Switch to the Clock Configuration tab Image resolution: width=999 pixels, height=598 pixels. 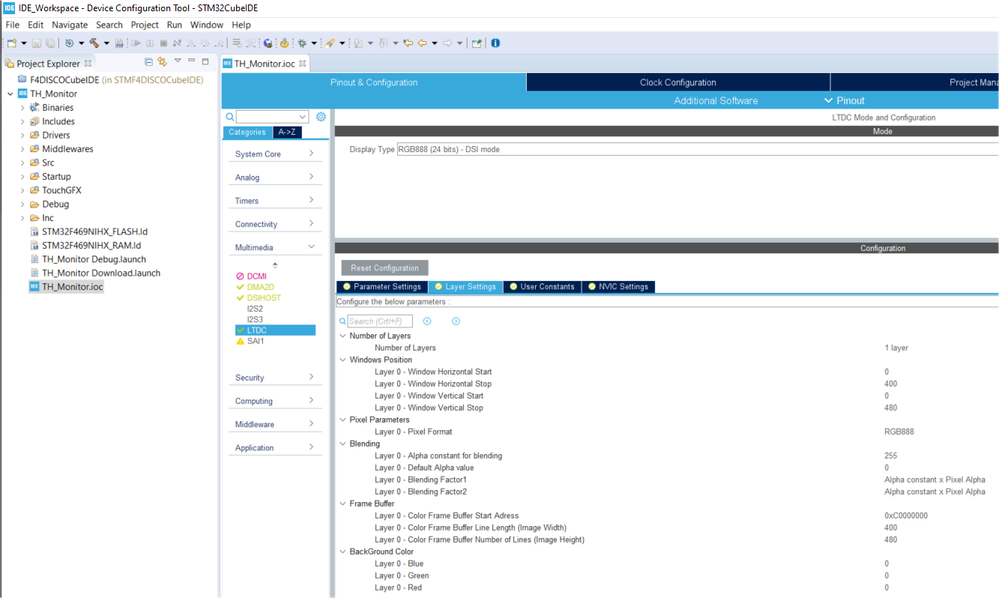(x=678, y=82)
